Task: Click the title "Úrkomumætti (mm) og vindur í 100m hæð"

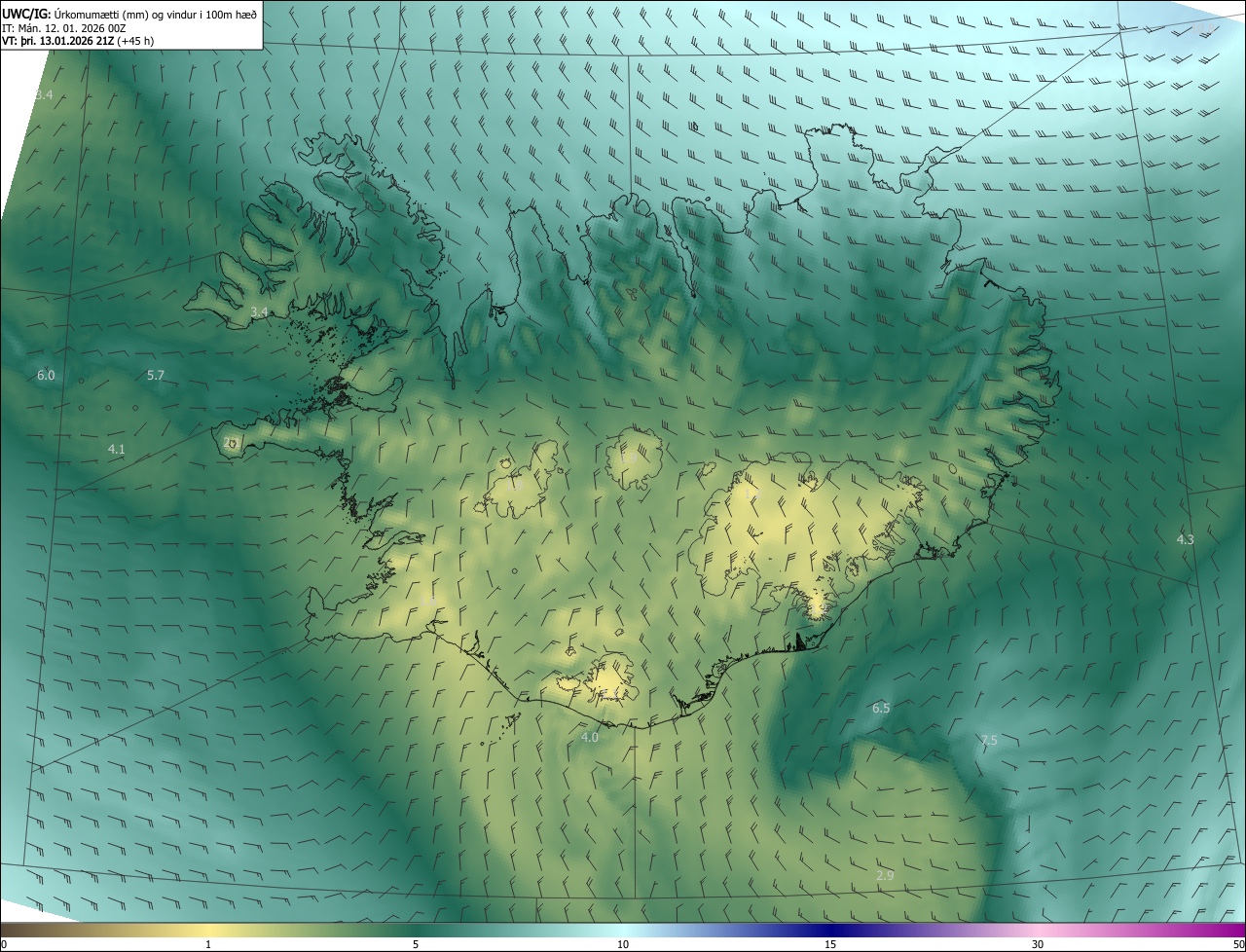Action: pos(156,15)
